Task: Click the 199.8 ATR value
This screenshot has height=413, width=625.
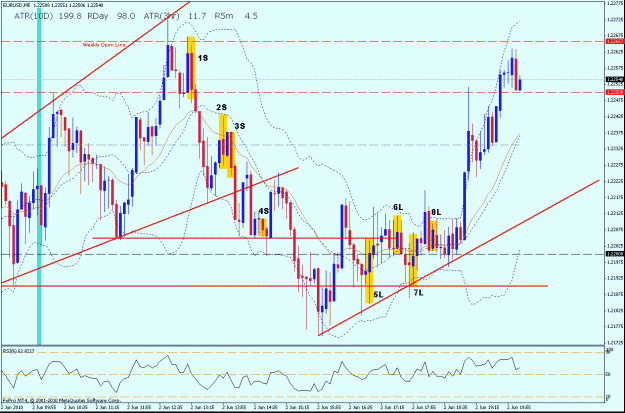Action: [72, 16]
